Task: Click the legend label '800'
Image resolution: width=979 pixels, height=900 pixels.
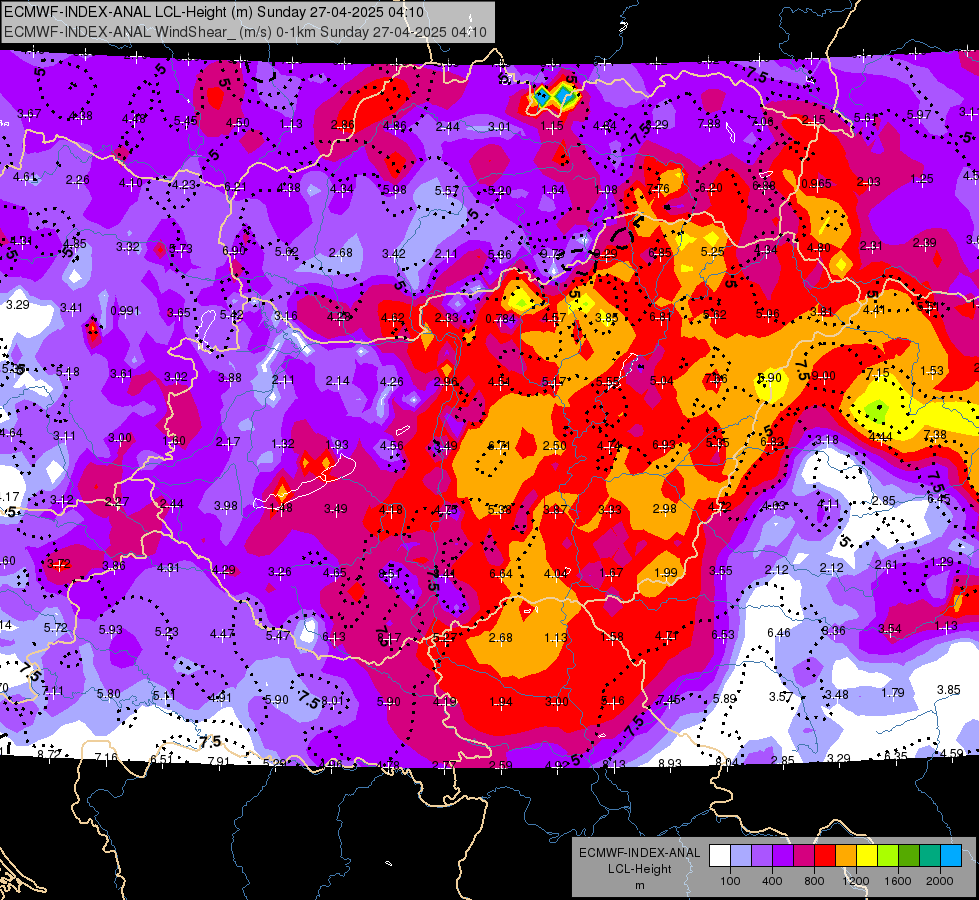Action: (x=814, y=881)
